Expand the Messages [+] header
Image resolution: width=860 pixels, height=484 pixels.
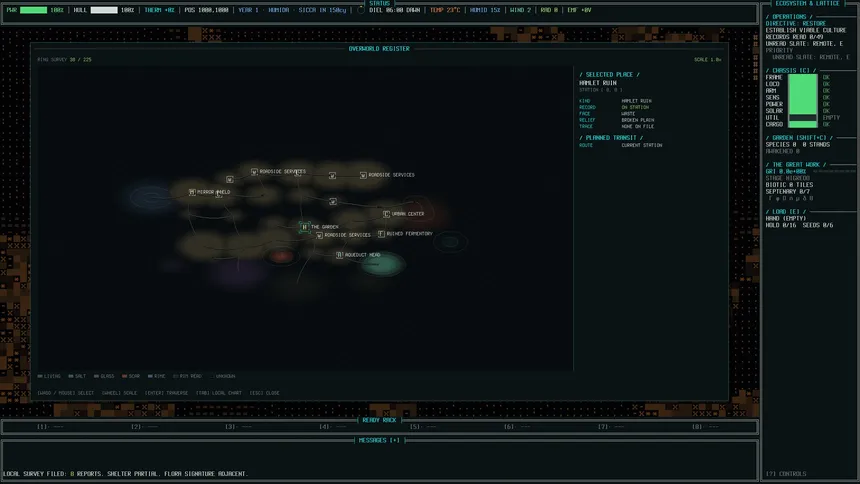click(379, 440)
